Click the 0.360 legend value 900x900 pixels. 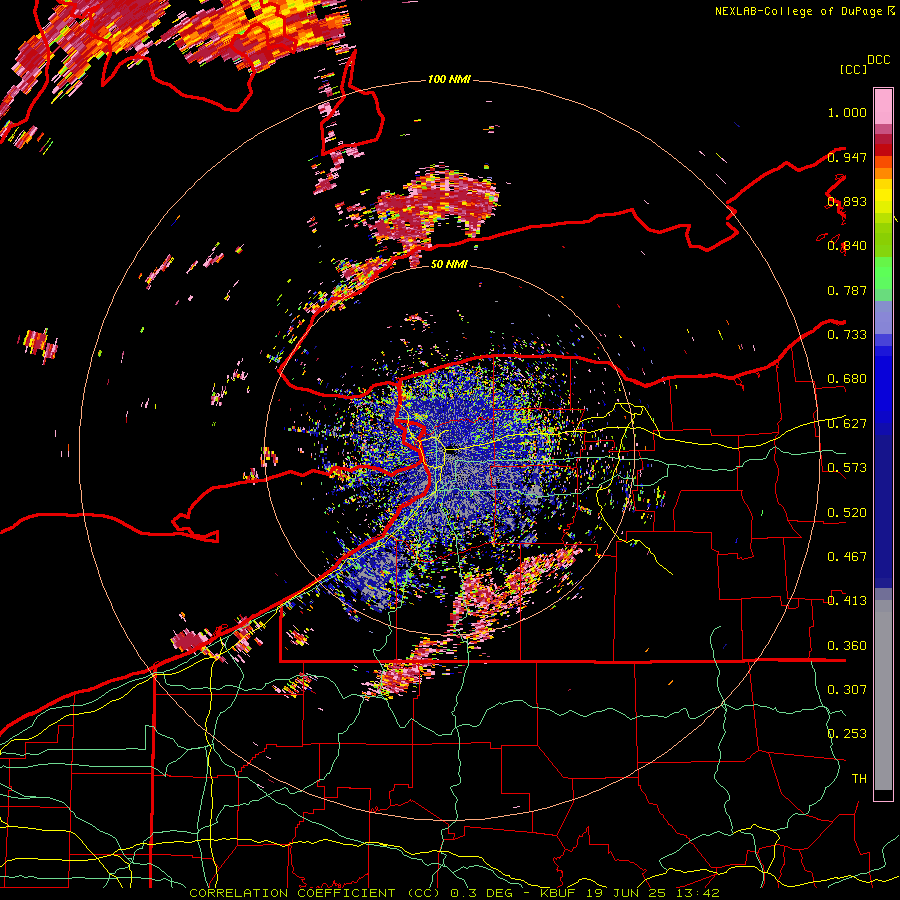(x=847, y=646)
